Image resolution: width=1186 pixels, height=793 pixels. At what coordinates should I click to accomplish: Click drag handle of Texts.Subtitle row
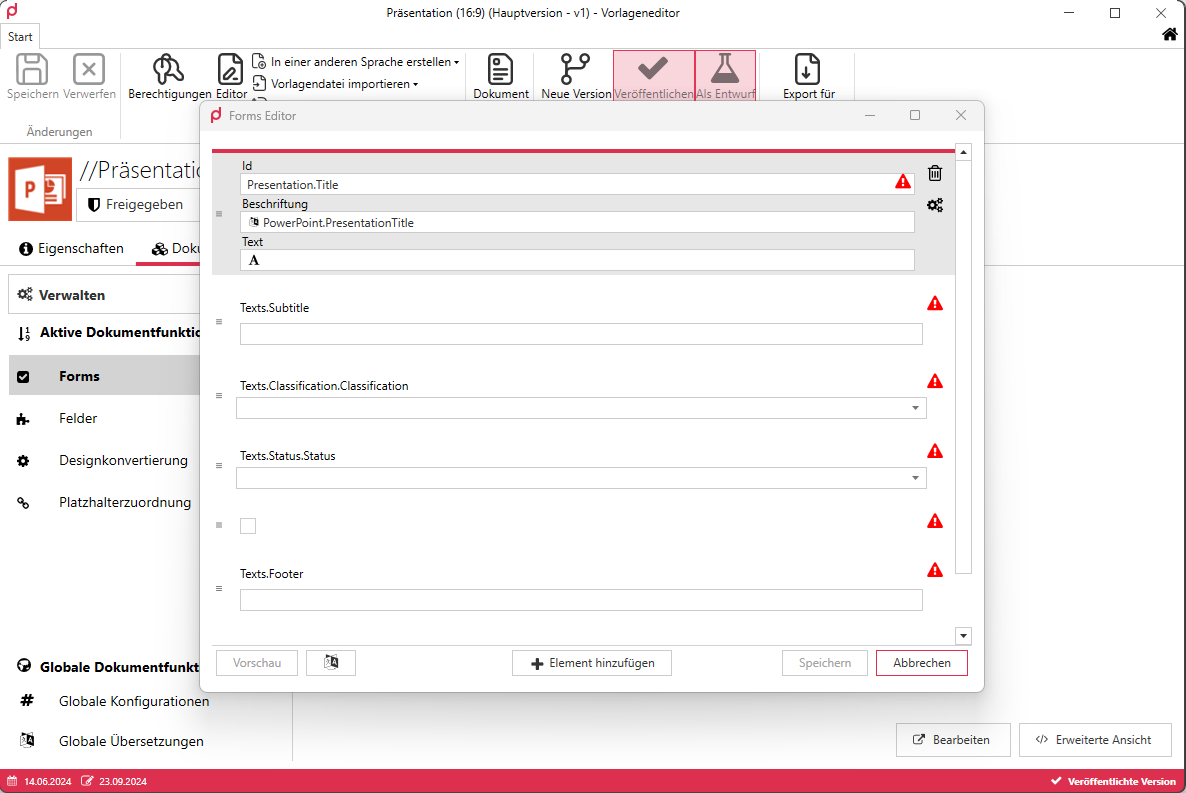219,322
